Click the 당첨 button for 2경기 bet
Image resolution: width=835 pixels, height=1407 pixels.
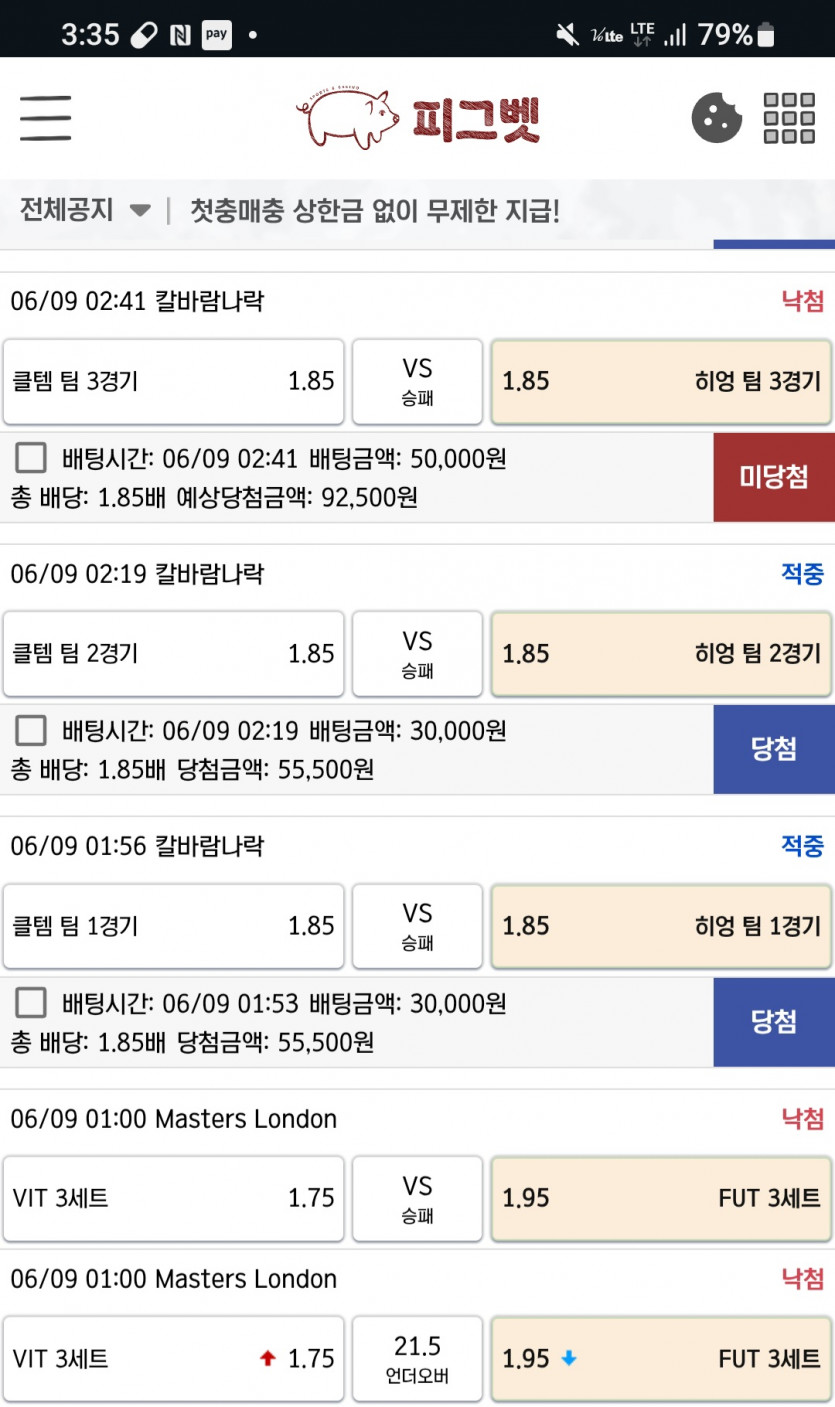(774, 749)
